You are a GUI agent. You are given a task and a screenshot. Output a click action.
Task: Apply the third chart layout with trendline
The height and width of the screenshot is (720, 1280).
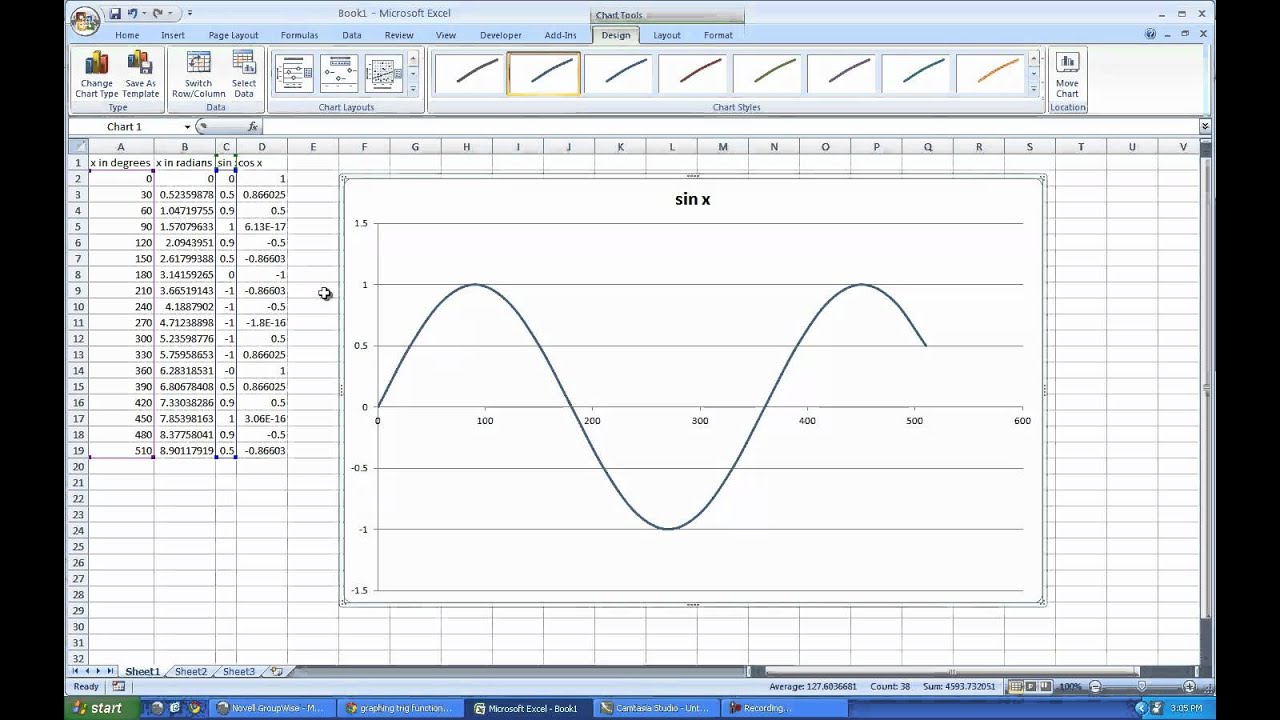click(384, 74)
